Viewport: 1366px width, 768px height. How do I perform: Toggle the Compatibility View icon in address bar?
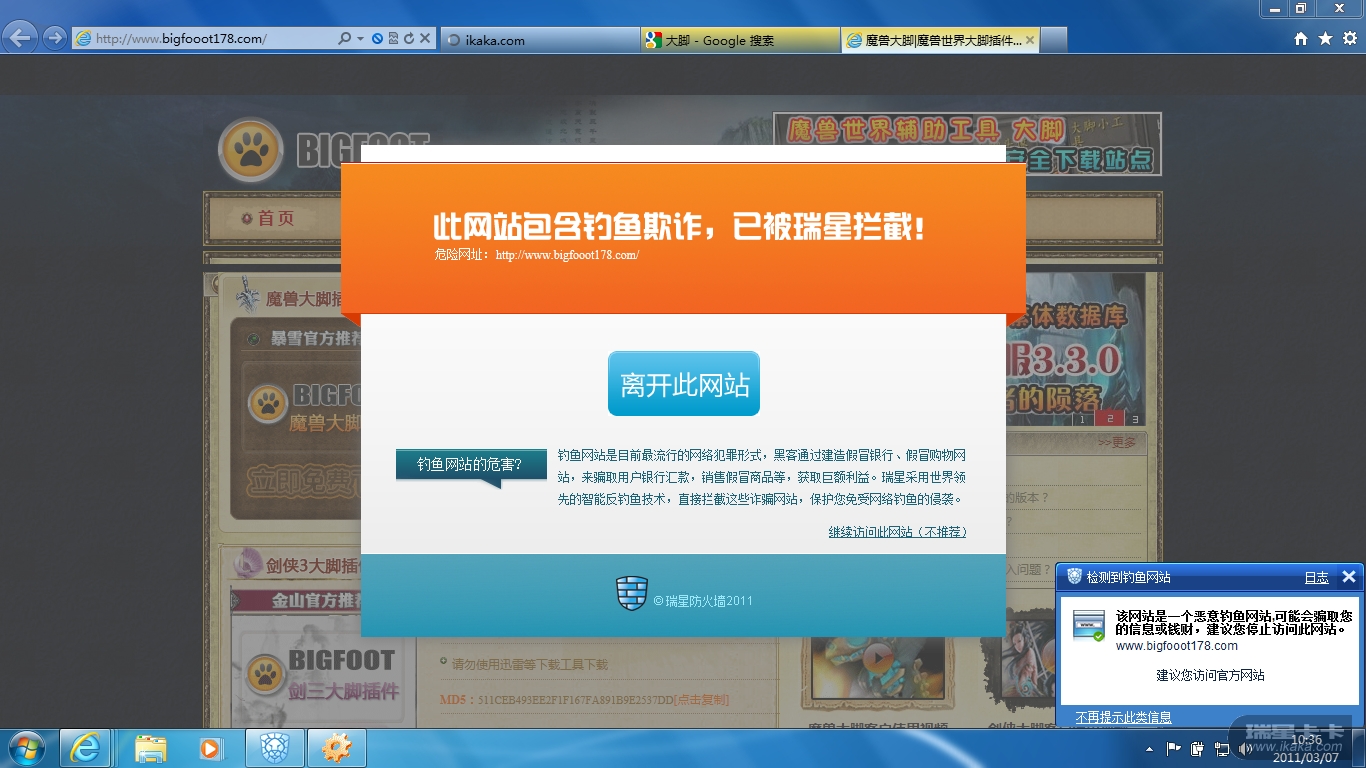[x=393, y=39]
